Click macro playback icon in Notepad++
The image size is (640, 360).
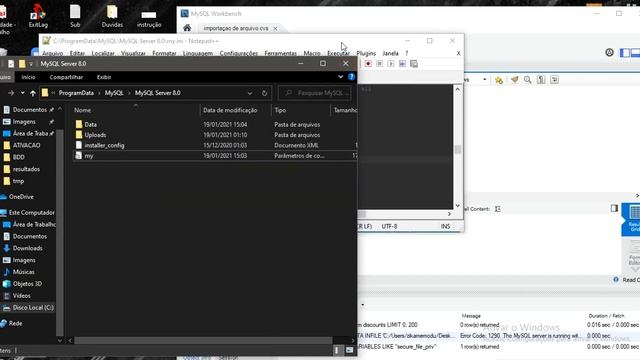(391, 64)
